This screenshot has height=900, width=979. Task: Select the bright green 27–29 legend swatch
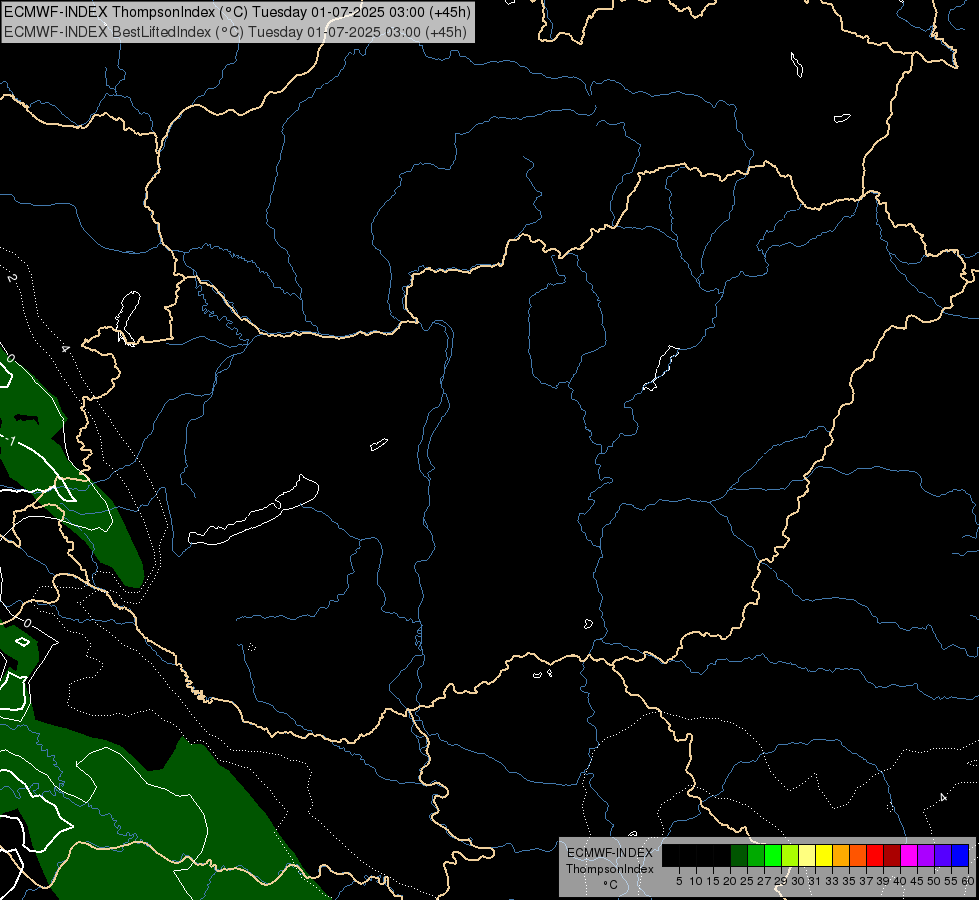click(773, 855)
